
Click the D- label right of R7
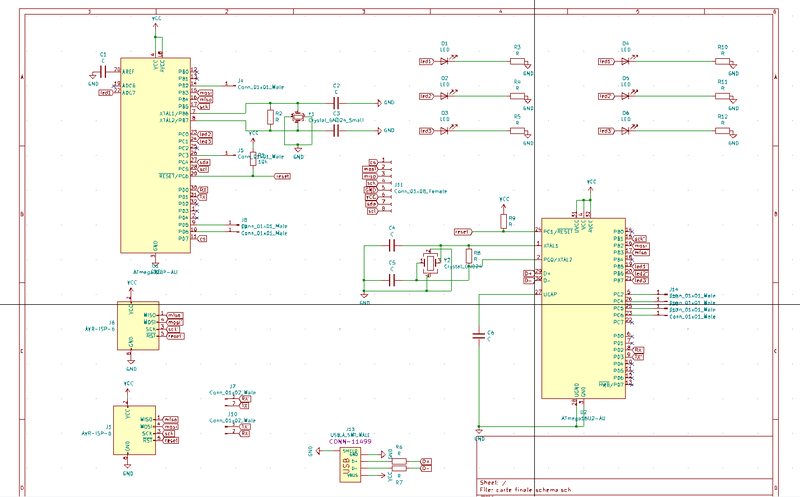click(x=426, y=468)
